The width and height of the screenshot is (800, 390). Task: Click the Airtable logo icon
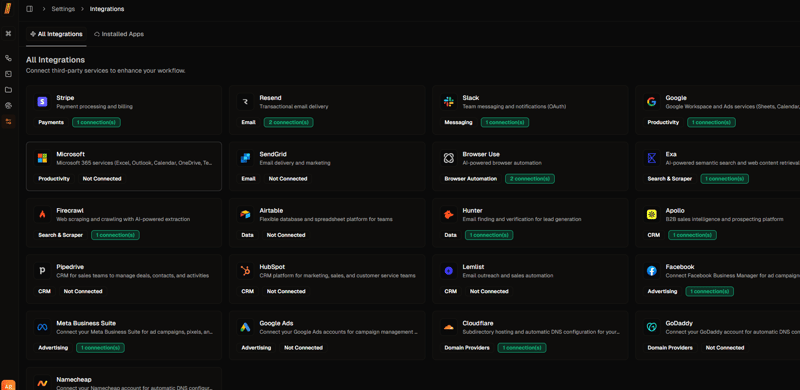click(x=245, y=215)
